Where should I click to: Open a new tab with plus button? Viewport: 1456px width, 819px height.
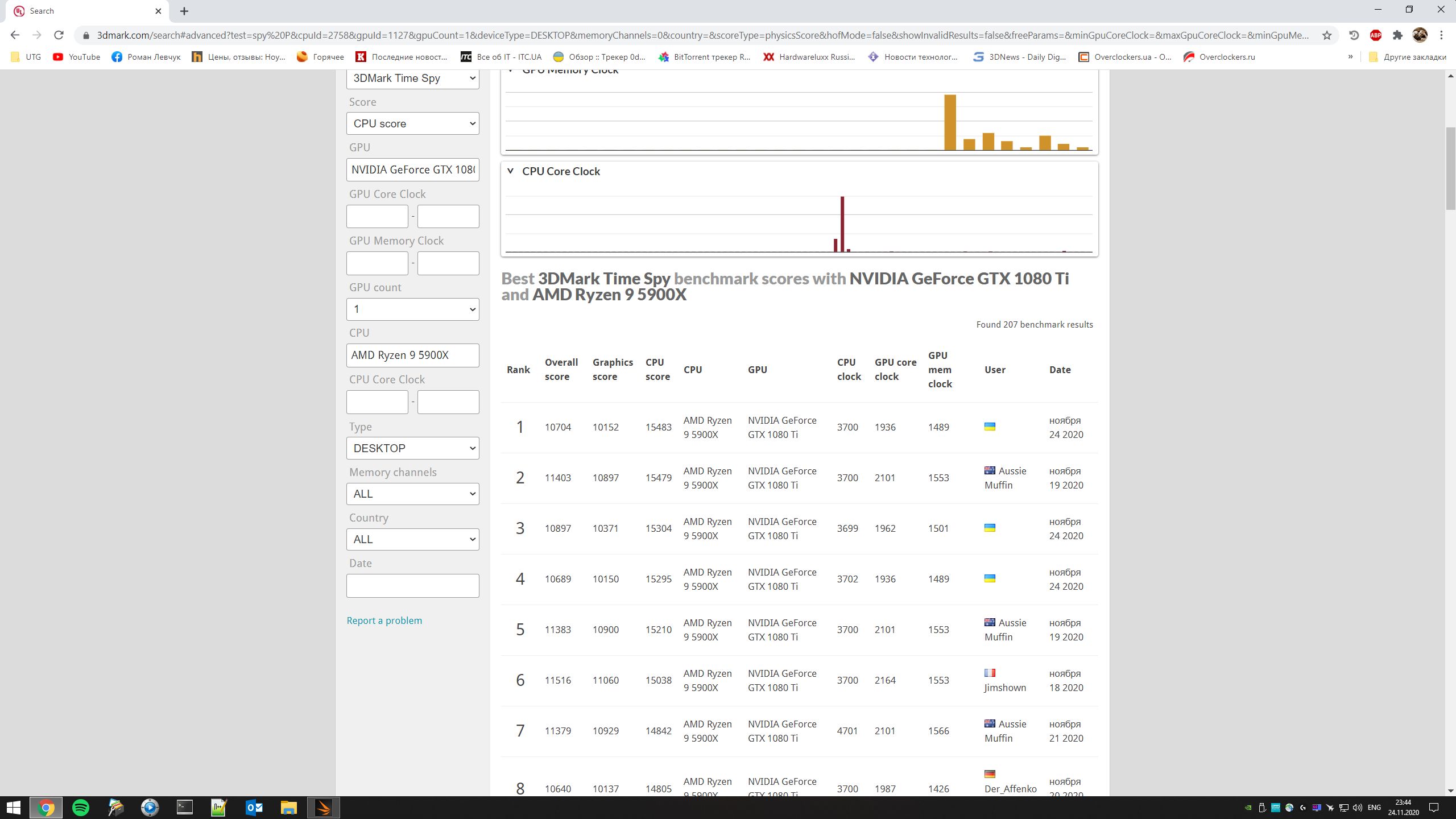[184, 11]
